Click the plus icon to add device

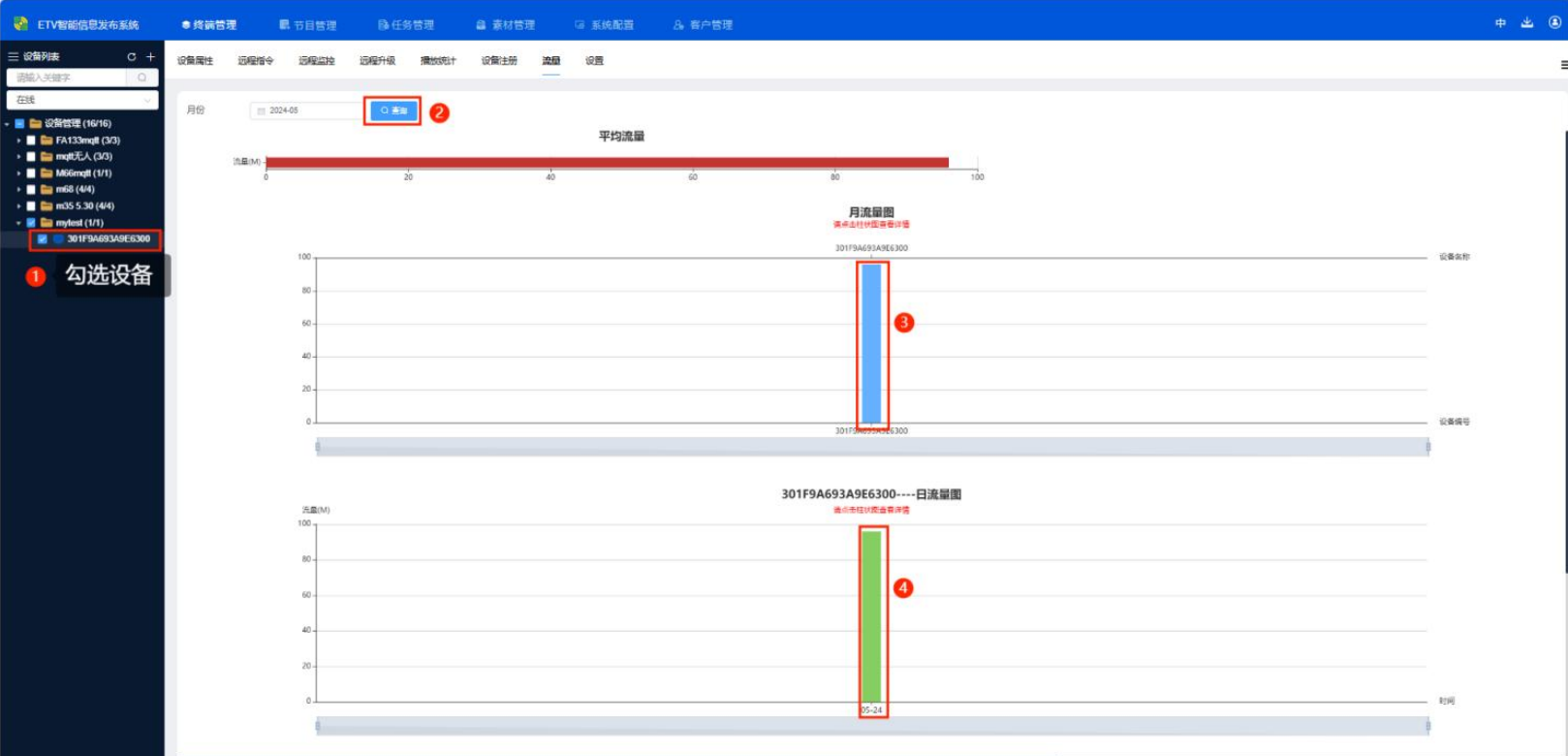(150, 57)
